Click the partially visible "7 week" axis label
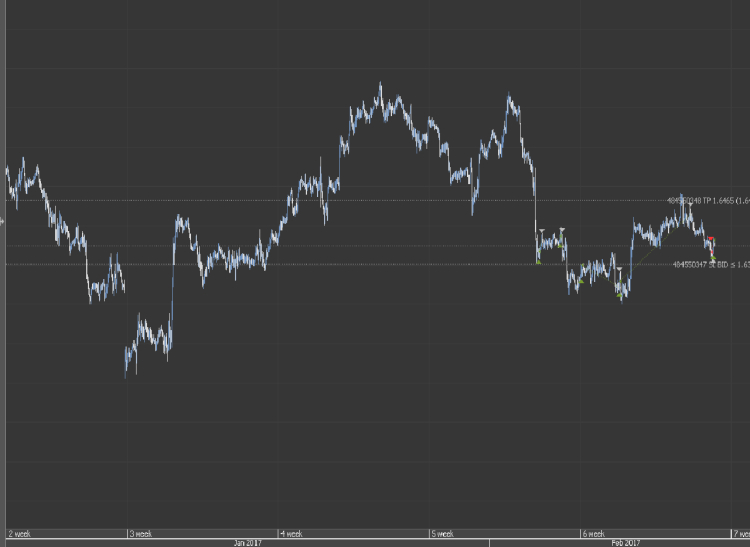Viewport: 750px width, 547px height. pyautogui.click(x=742, y=534)
